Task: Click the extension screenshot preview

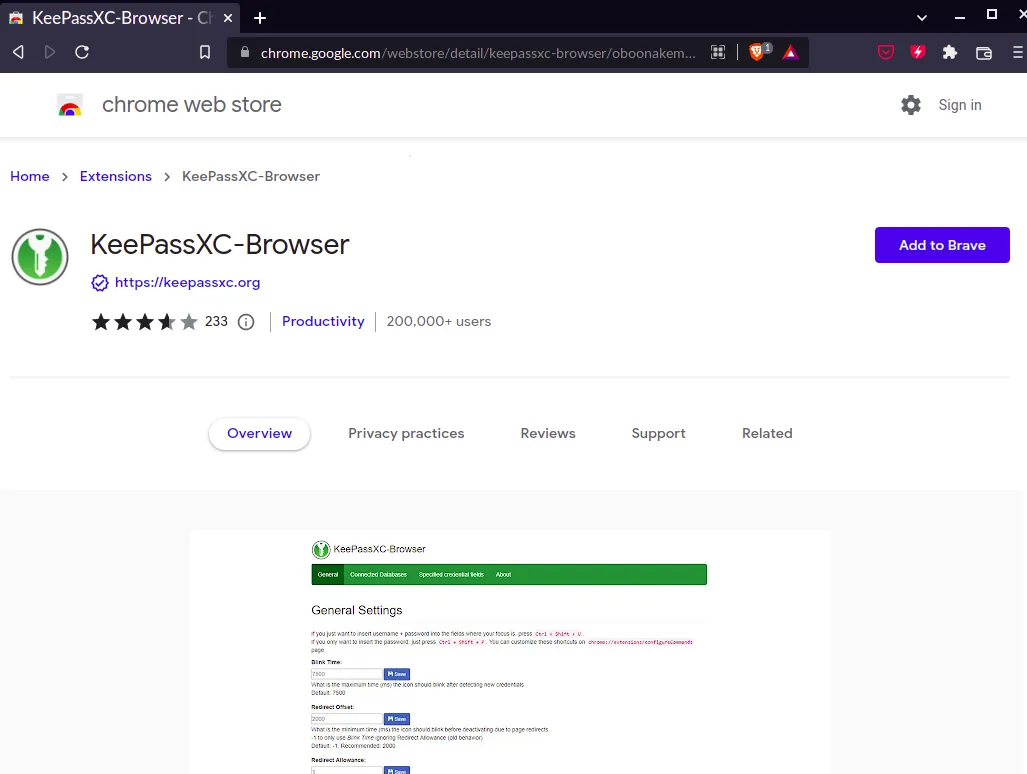Action: (509, 650)
